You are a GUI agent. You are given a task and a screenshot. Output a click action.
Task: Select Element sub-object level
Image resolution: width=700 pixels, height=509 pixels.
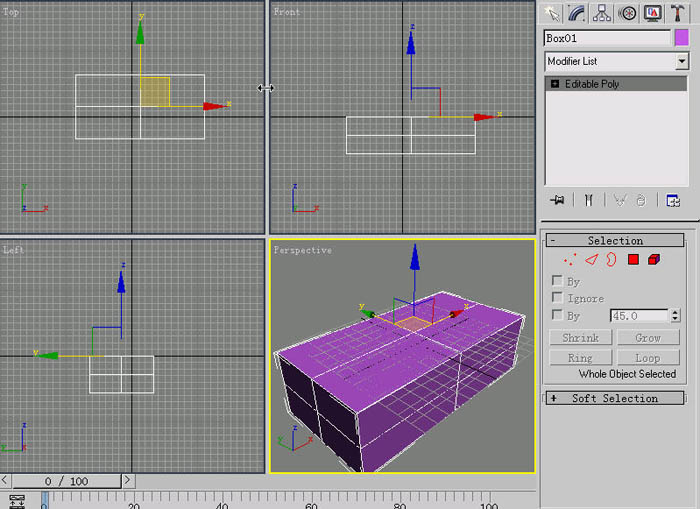pos(654,259)
